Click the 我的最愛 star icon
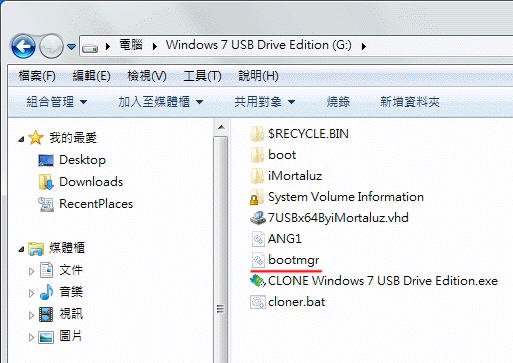 click(x=35, y=137)
